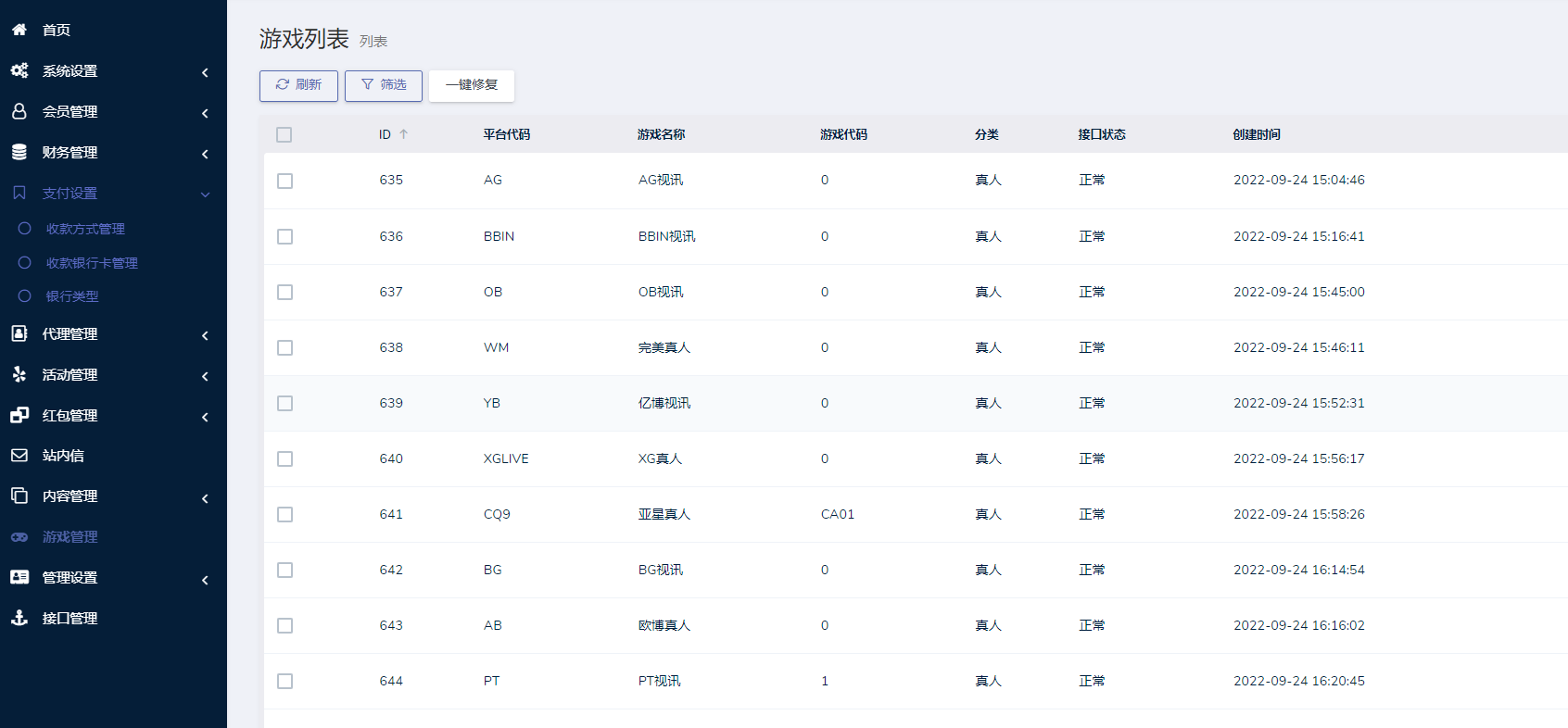Collapse 支付设置 using its down chevron
This screenshot has width=1568, height=728.
coord(205,195)
